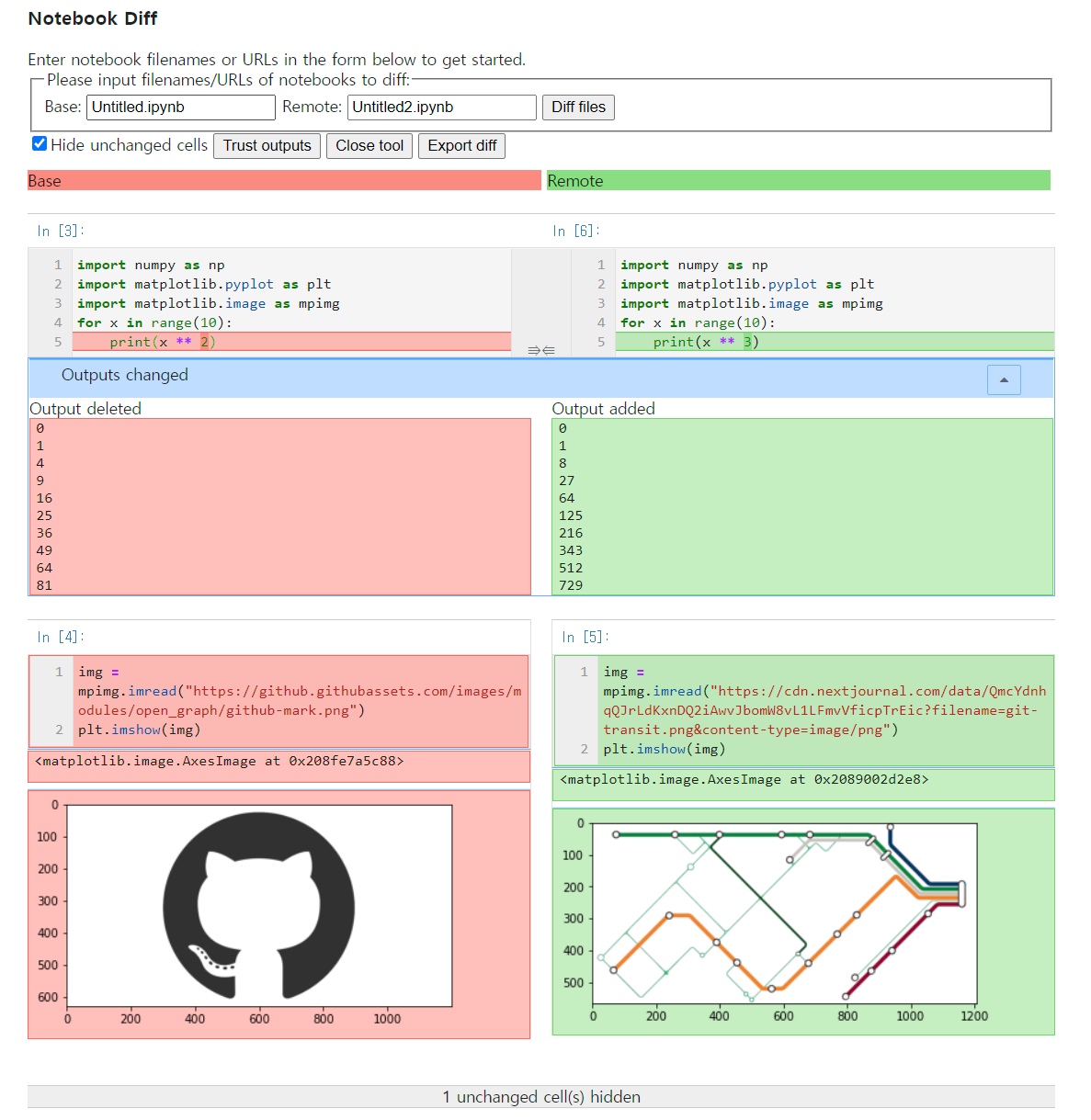The width and height of the screenshot is (1091, 1120).
Task: Click the Output added label
Action: pos(604,408)
